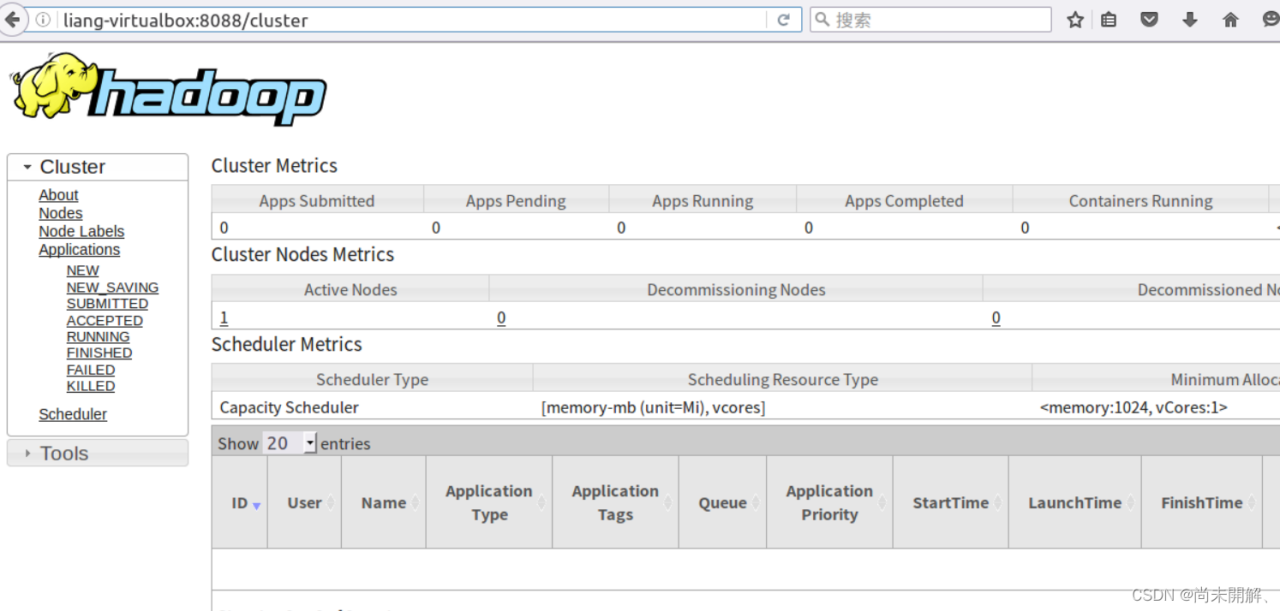This screenshot has height=611, width=1280.
Task: Click the browser back arrow button
Action: pyautogui.click(x=12, y=20)
